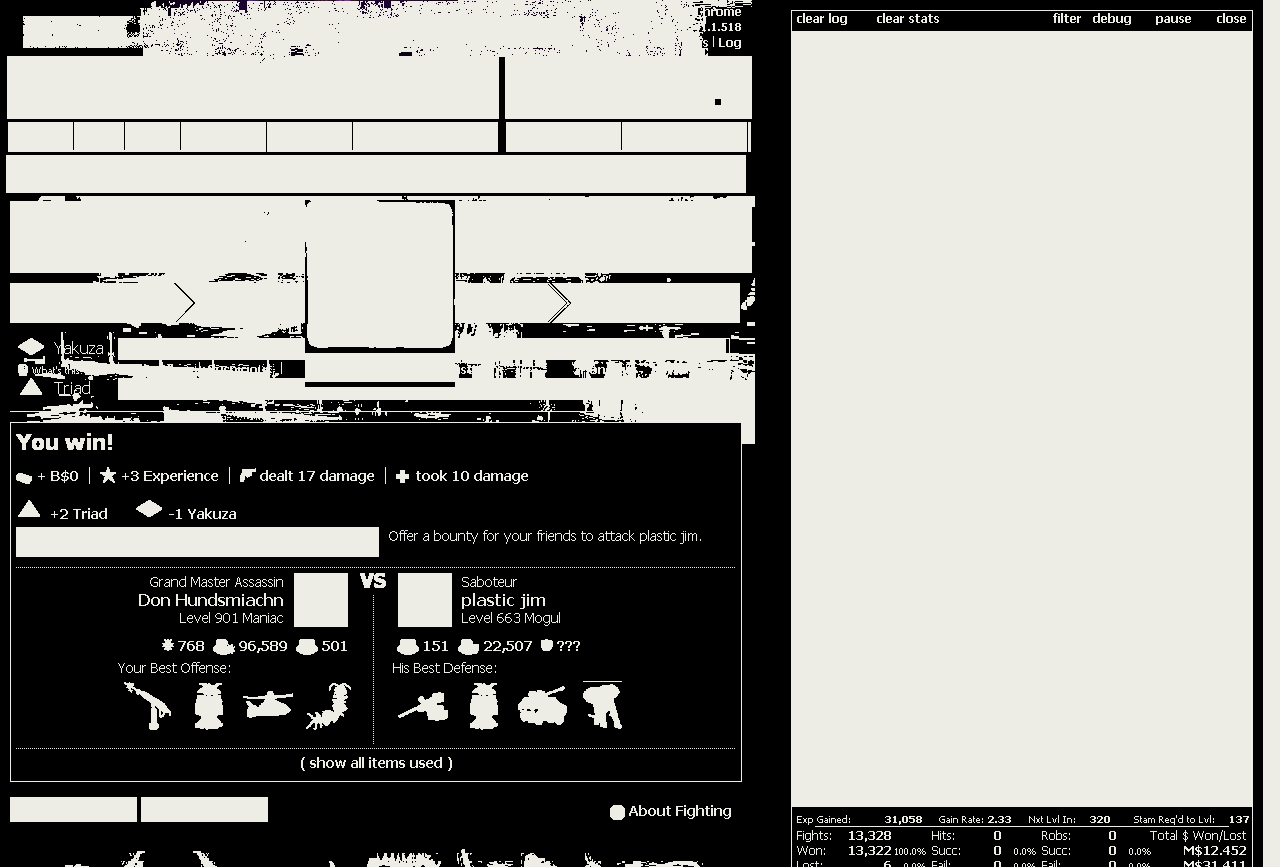Open the Log link at top of game
This screenshot has width=1280, height=867.
[x=730, y=42]
